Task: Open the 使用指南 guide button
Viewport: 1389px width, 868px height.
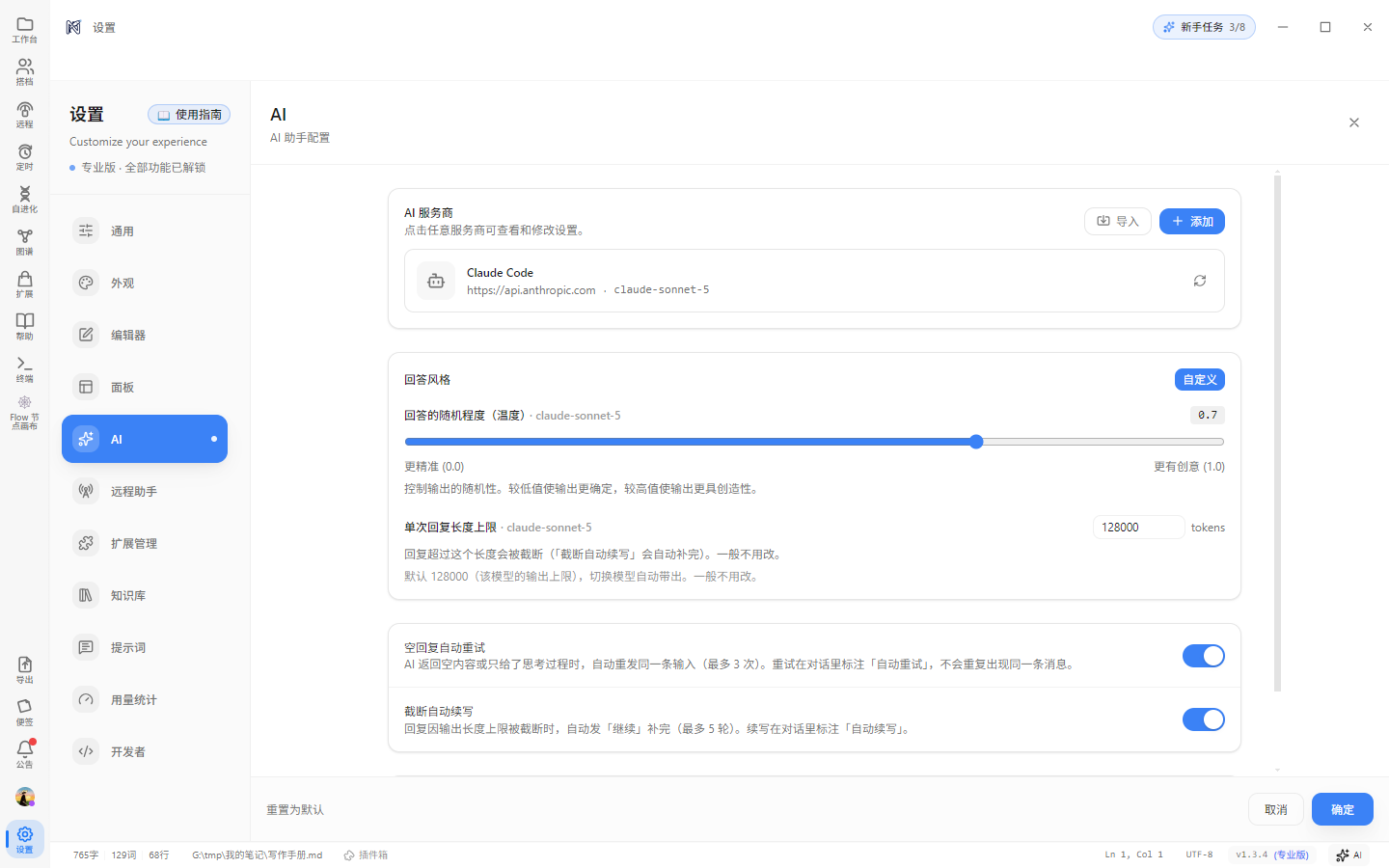Action: [189, 114]
